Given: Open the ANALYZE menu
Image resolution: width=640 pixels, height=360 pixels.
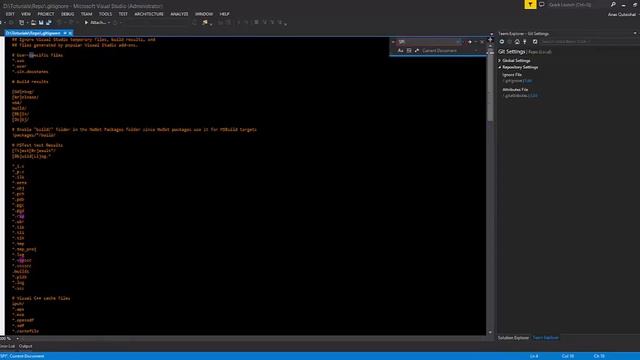Looking at the screenshot, I should (179, 14).
